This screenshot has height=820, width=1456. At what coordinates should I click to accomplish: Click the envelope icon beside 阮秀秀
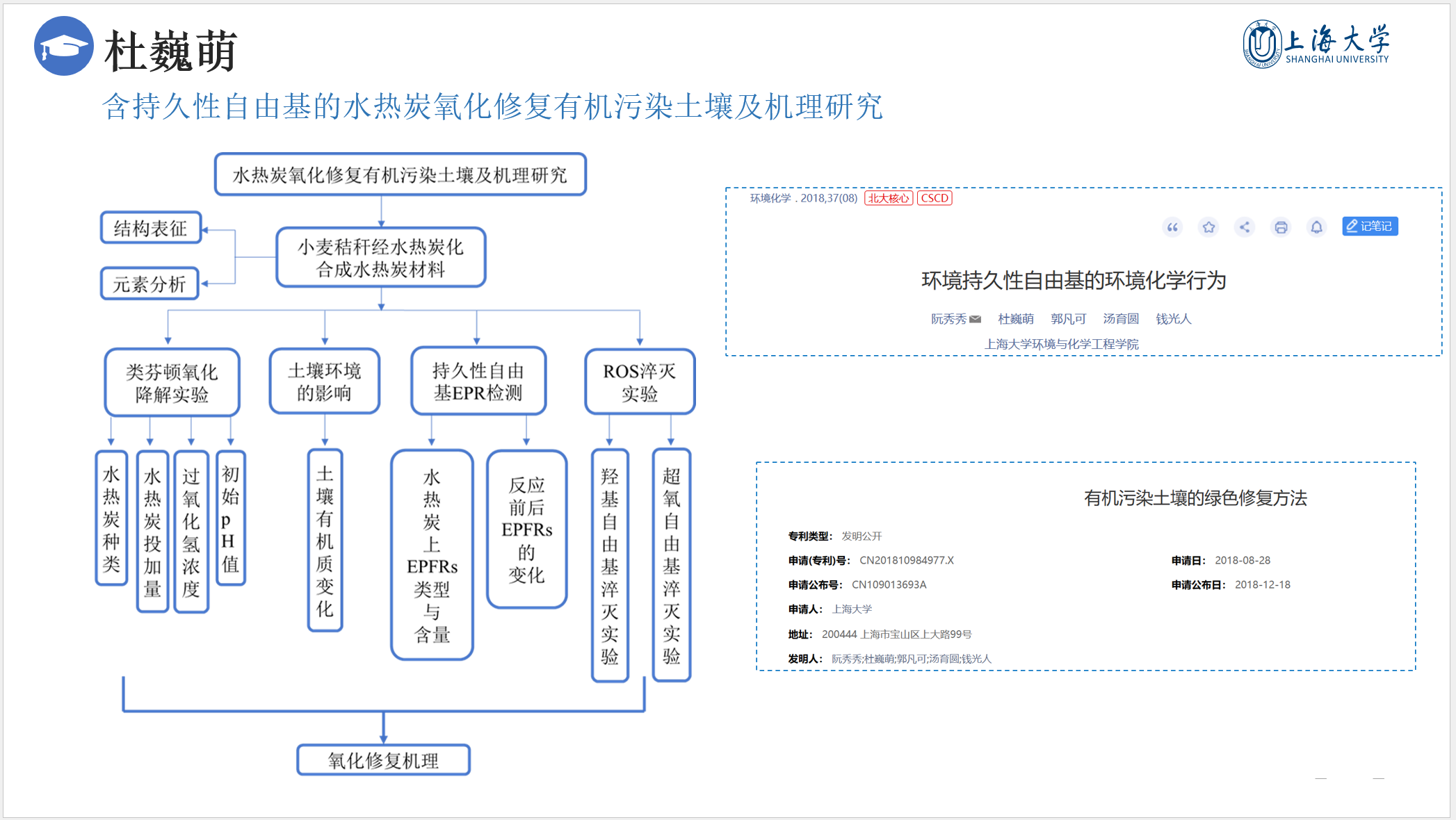975,319
